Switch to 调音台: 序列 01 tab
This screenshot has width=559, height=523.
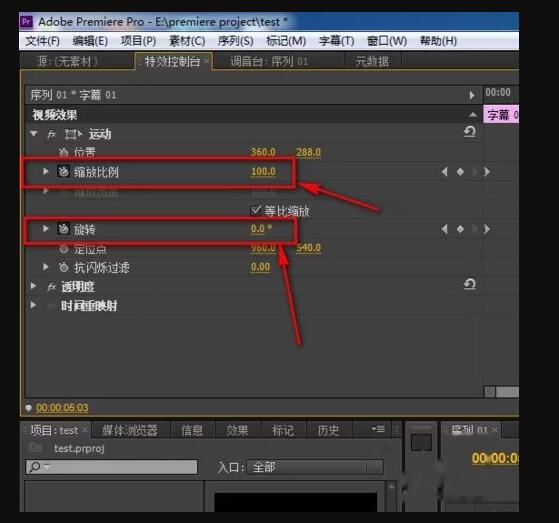269,62
